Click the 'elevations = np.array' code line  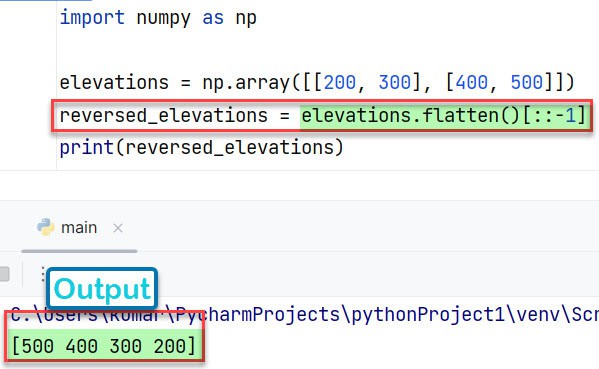[317, 83]
